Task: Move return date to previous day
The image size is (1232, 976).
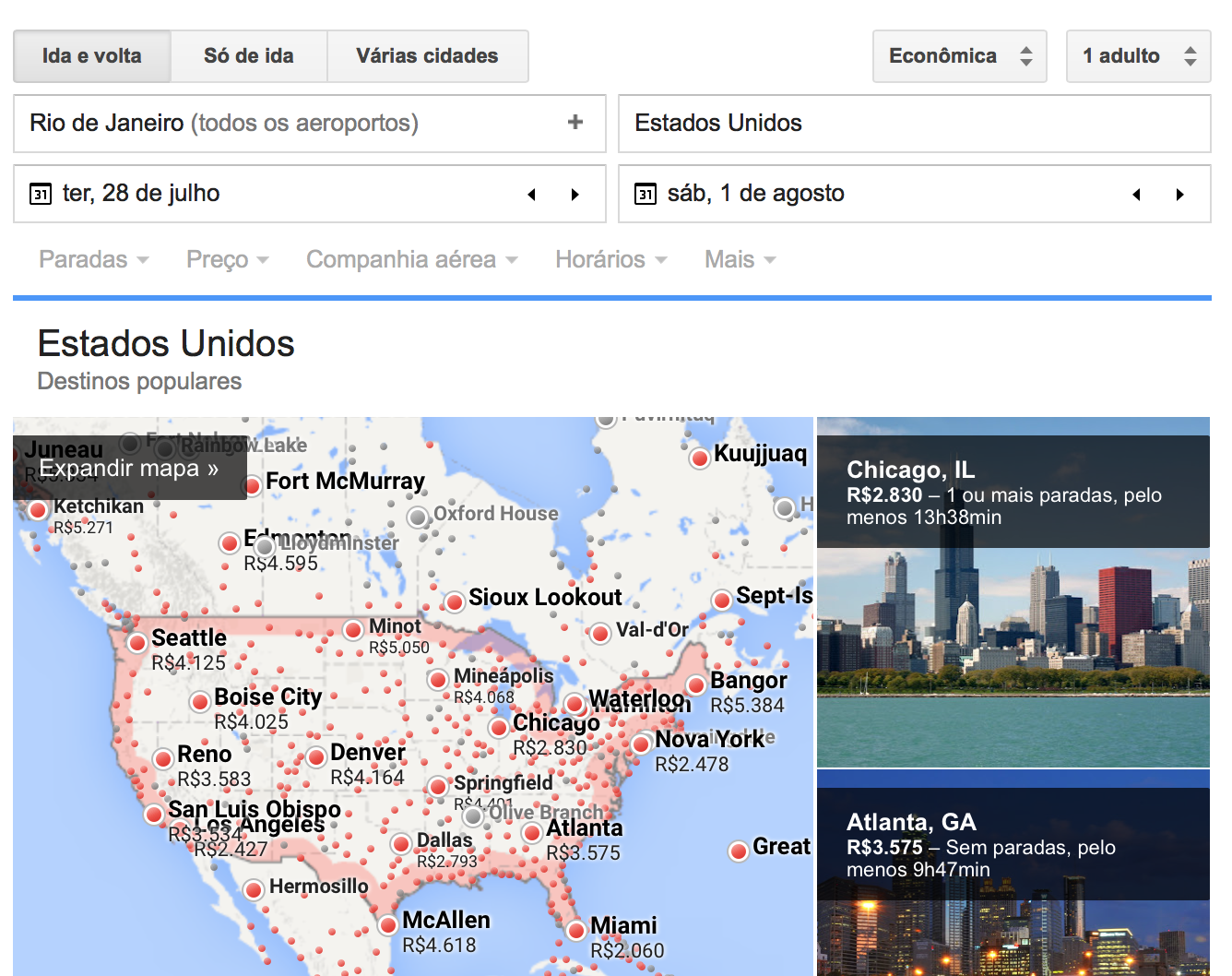Action: point(1136,195)
